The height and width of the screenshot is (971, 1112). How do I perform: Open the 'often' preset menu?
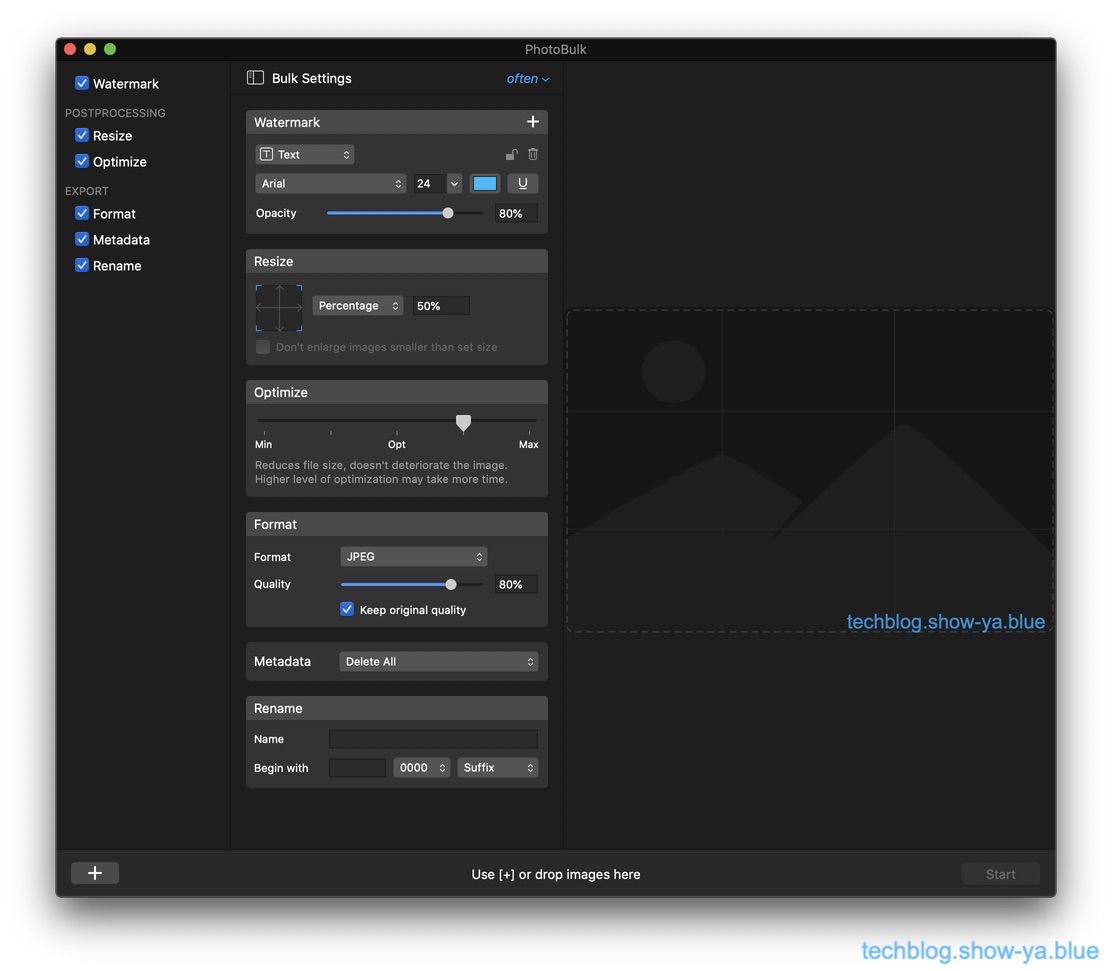tap(527, 79)
